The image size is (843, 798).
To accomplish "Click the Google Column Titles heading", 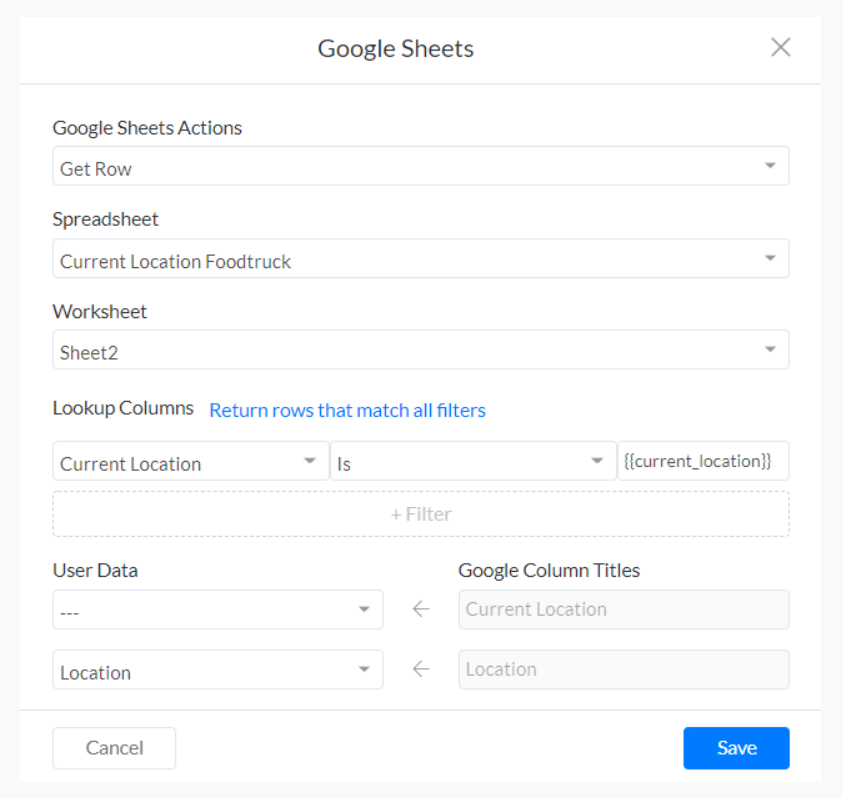I will coord(549,570).
